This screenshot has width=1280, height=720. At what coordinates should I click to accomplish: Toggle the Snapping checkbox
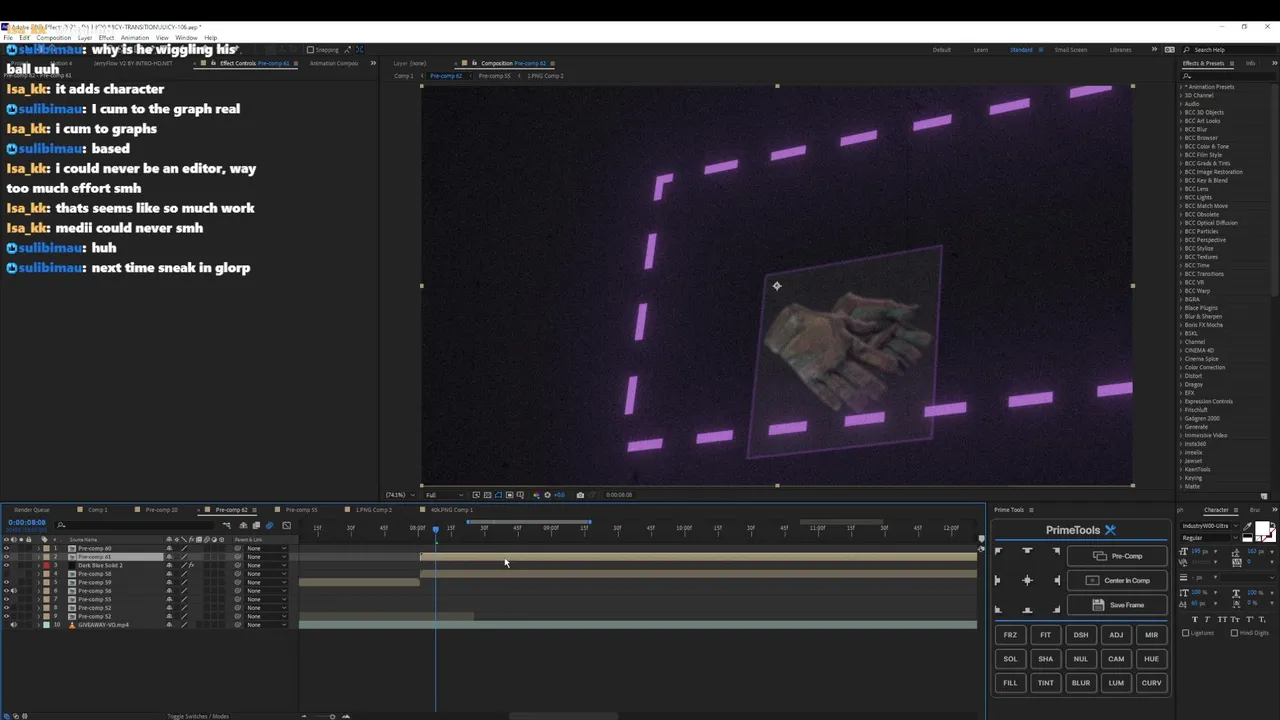pyautogui.click(x=310, y=49)
